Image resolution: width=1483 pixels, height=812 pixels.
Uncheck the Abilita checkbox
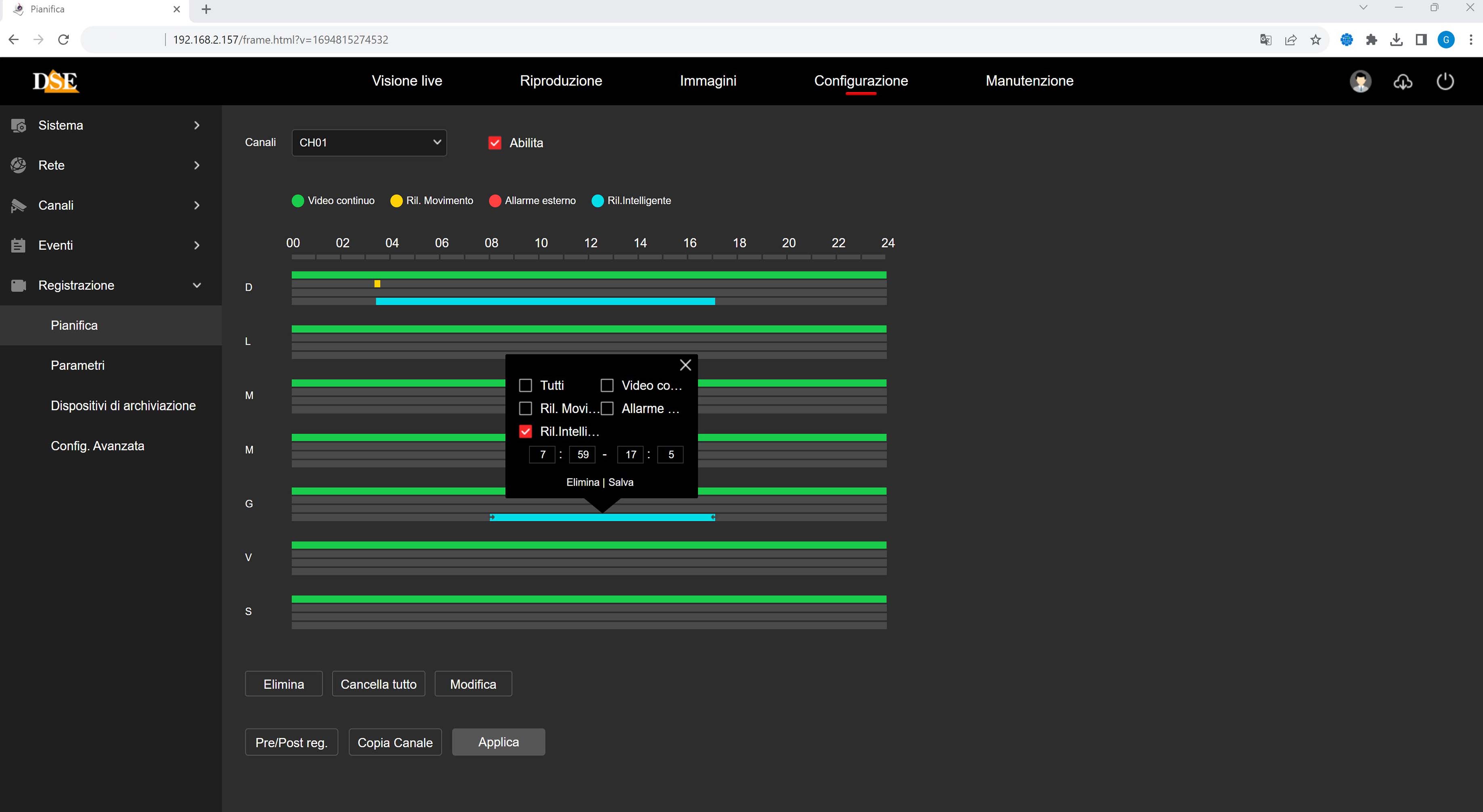[x=494, y=143]
